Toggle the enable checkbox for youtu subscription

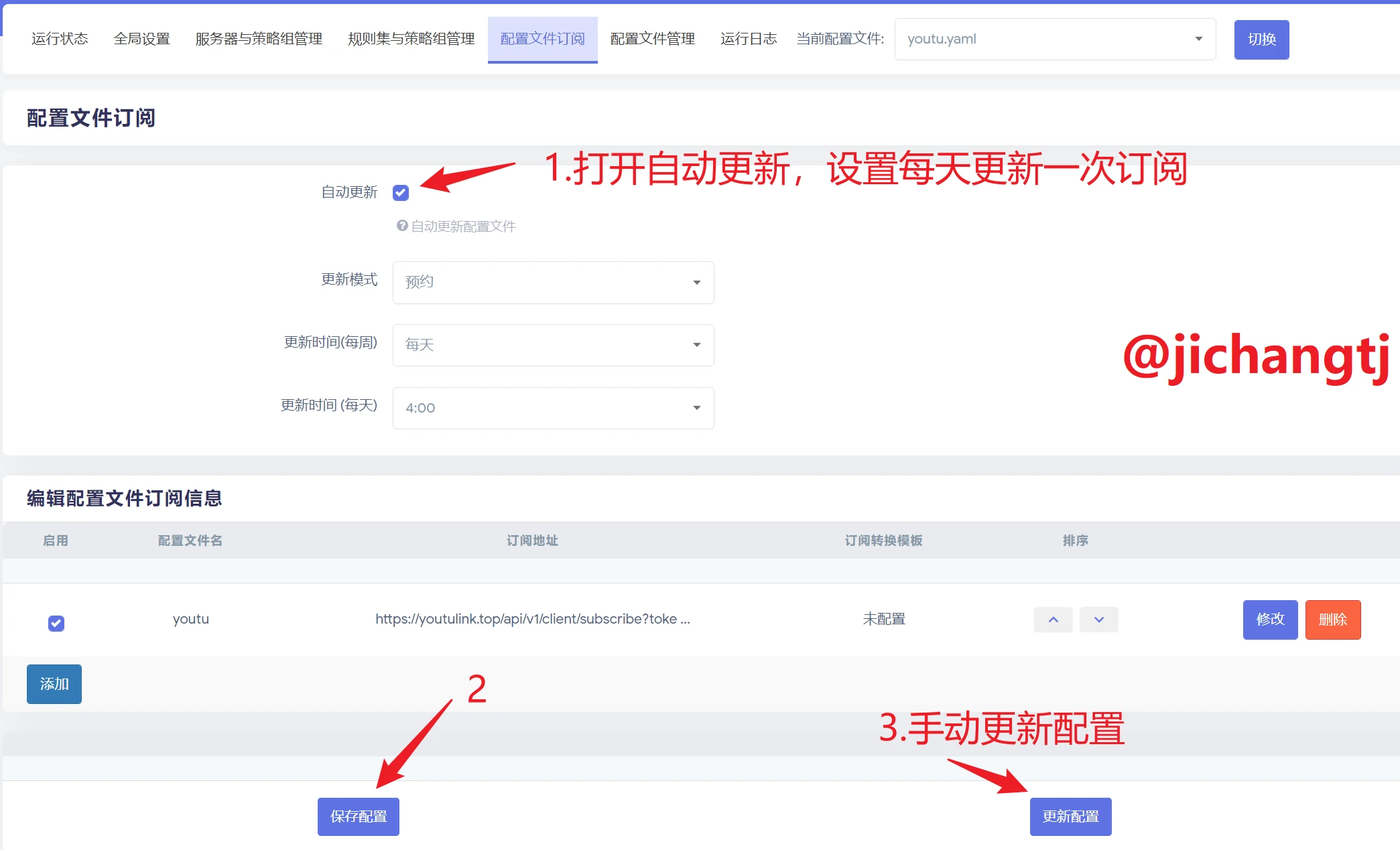tap(56, 624)
